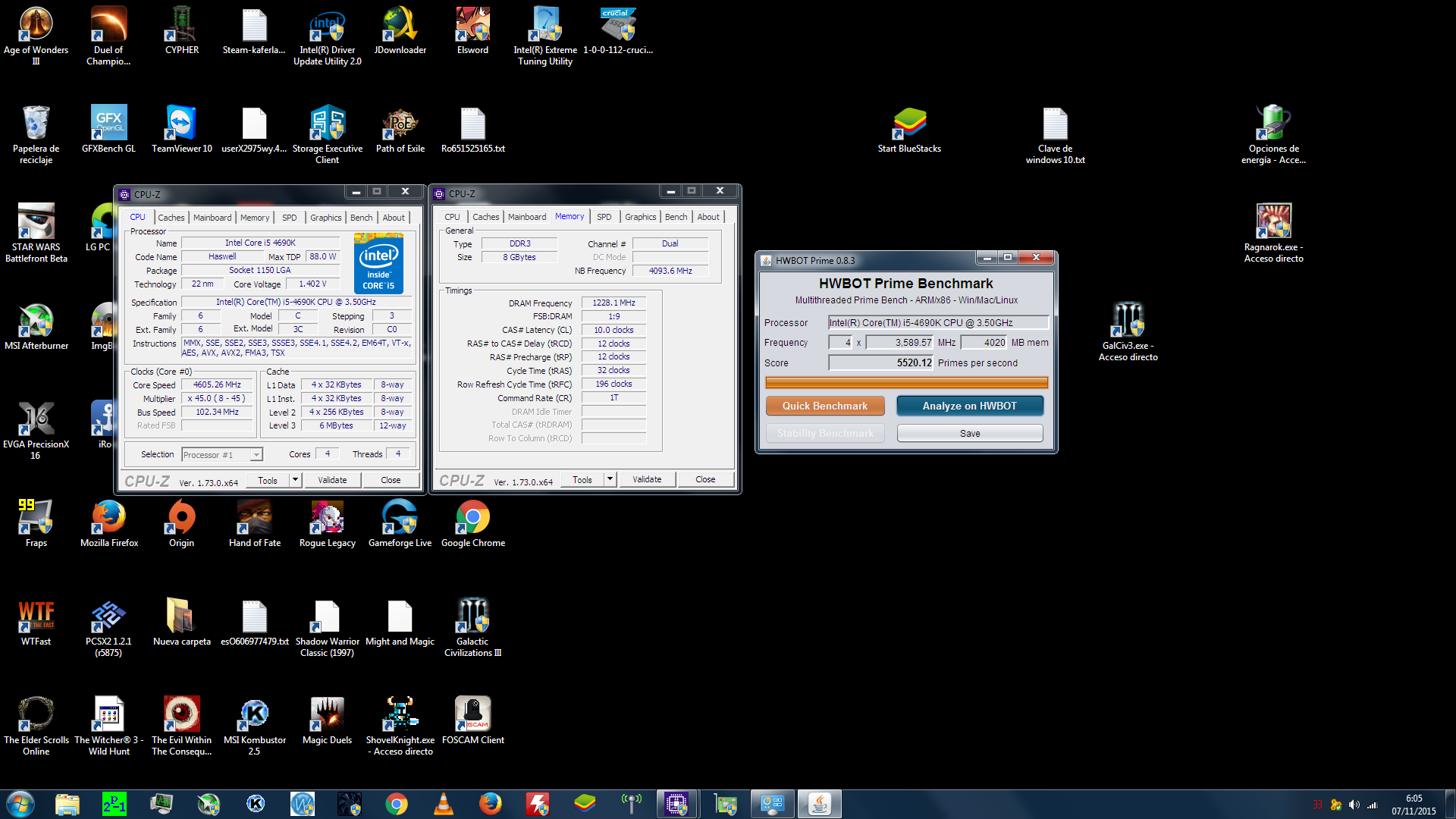Viewport: 1456px width, 819px height.
Task: Launch the CYPHER desktop shortcut
Action: pyautogui.click(x=181, y=30)
